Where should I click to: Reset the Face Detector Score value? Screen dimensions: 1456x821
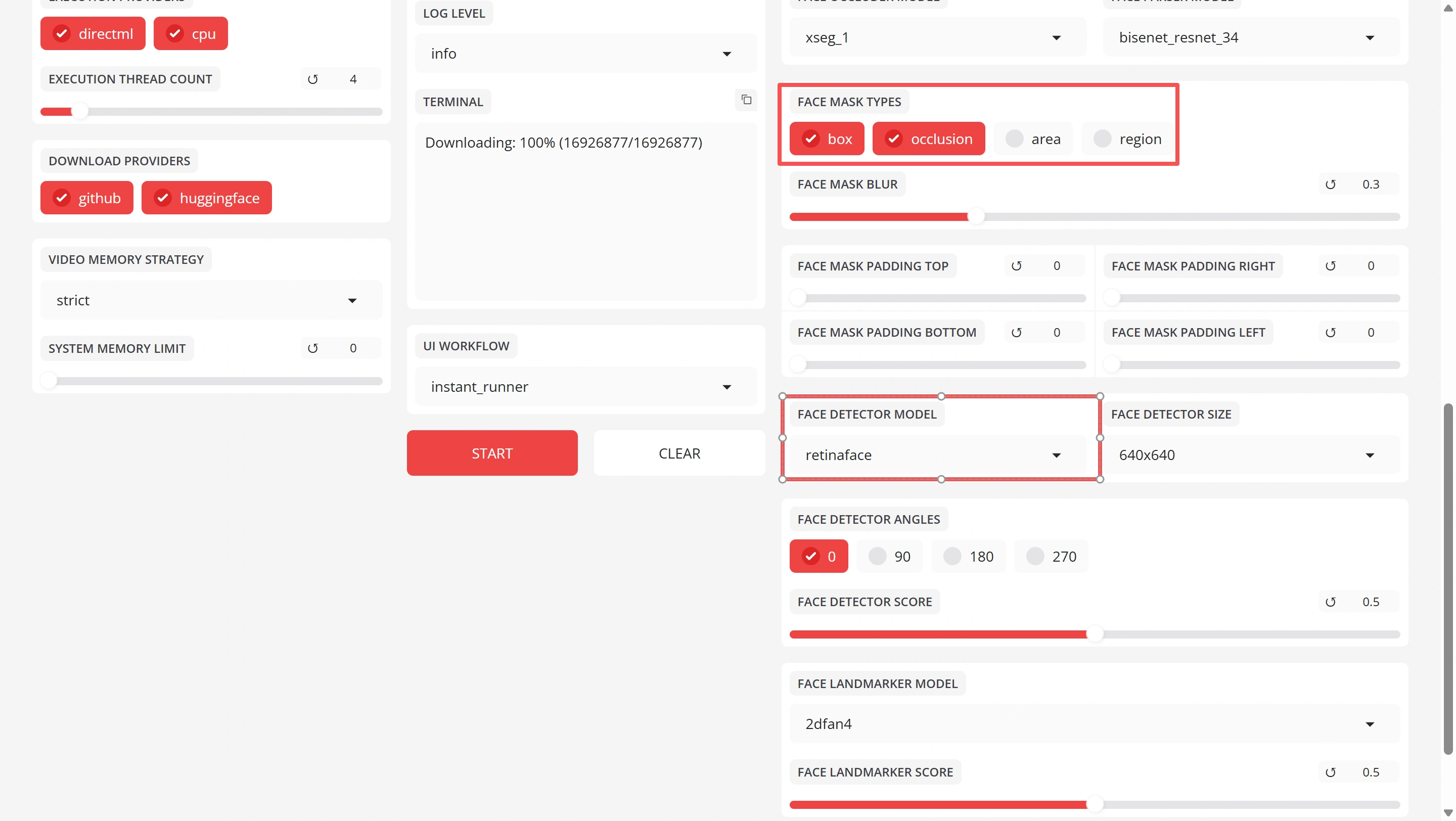tap(1331, 602)
